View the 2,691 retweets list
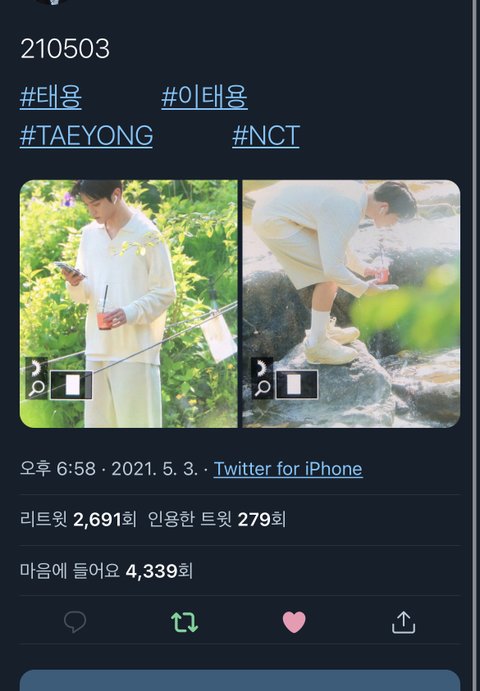480x691 pixels. click(x=78, y=519)
